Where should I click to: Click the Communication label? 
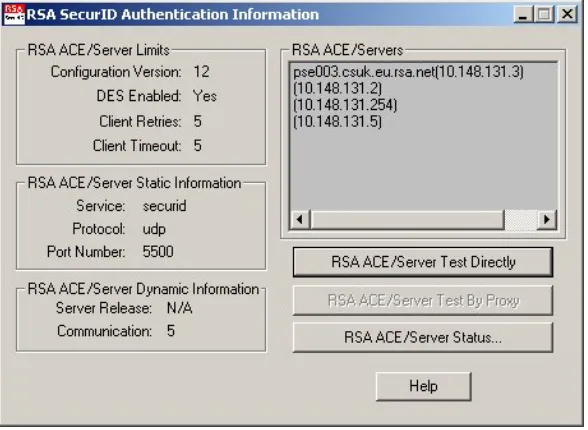click(105, 331)
